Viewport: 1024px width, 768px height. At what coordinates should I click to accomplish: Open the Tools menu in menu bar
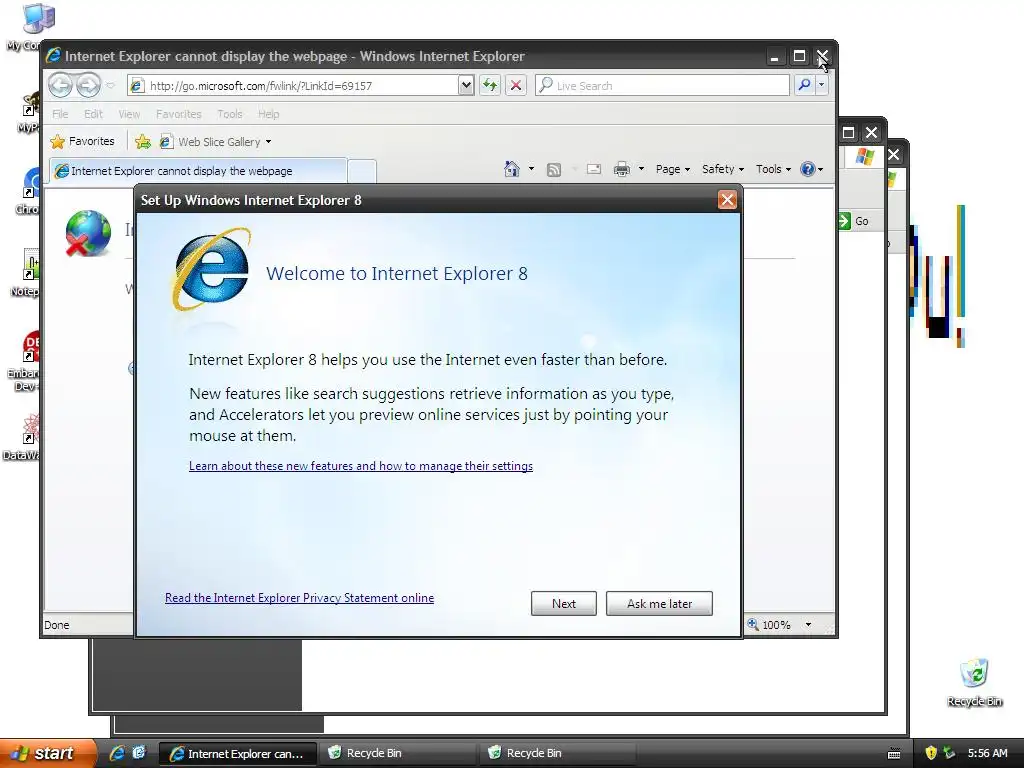(230, 114)
